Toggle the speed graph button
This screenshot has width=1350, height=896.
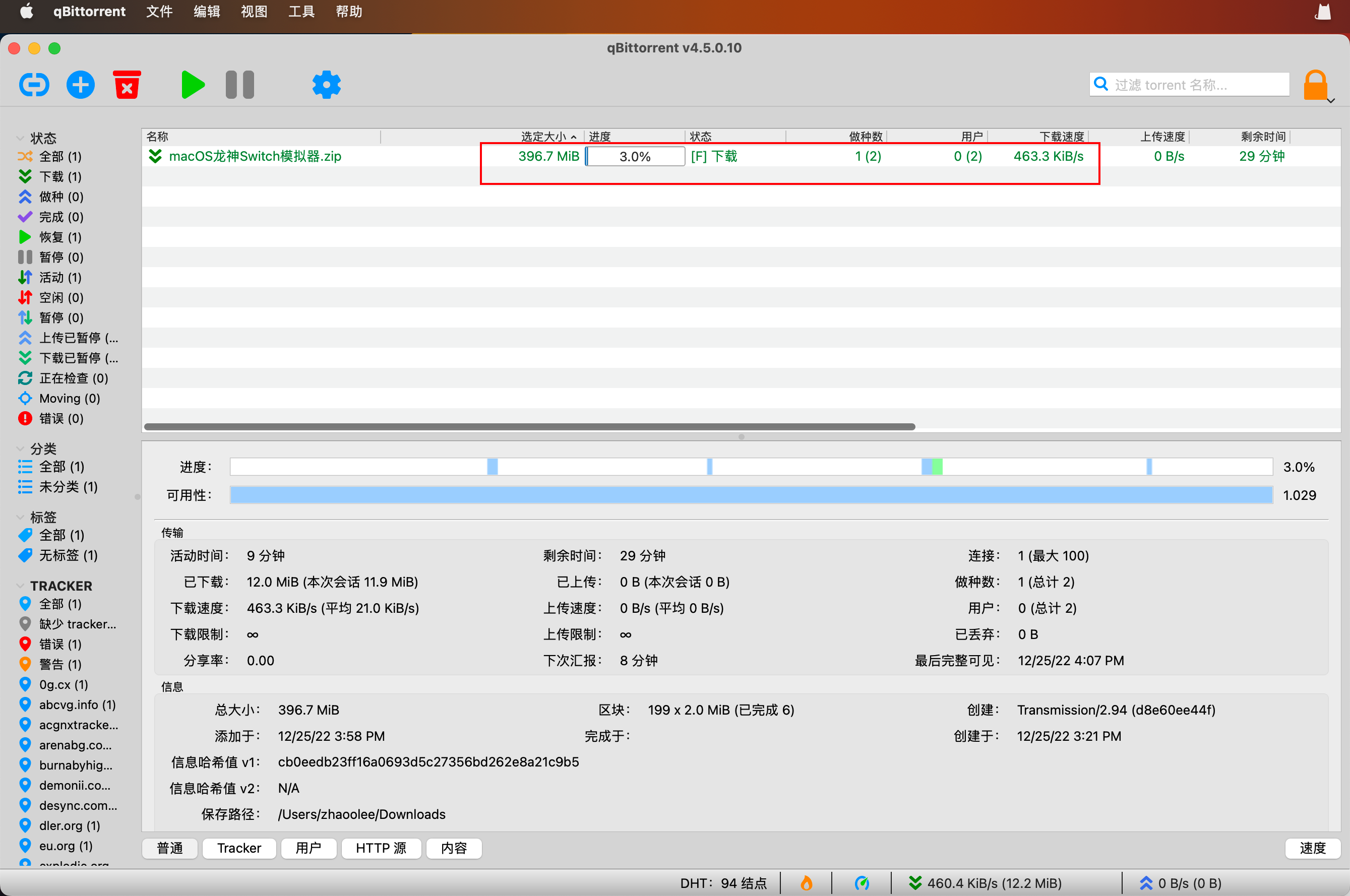tap(1312, 848)
